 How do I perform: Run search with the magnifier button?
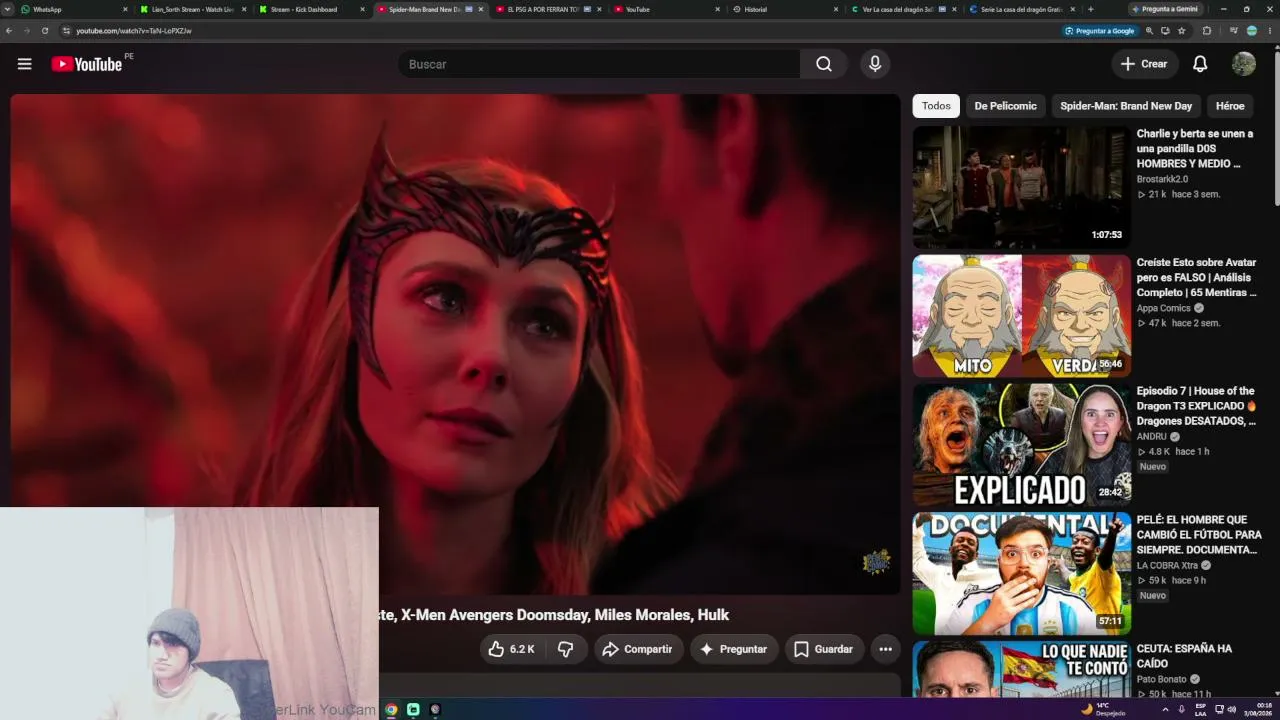pos(823,64)
